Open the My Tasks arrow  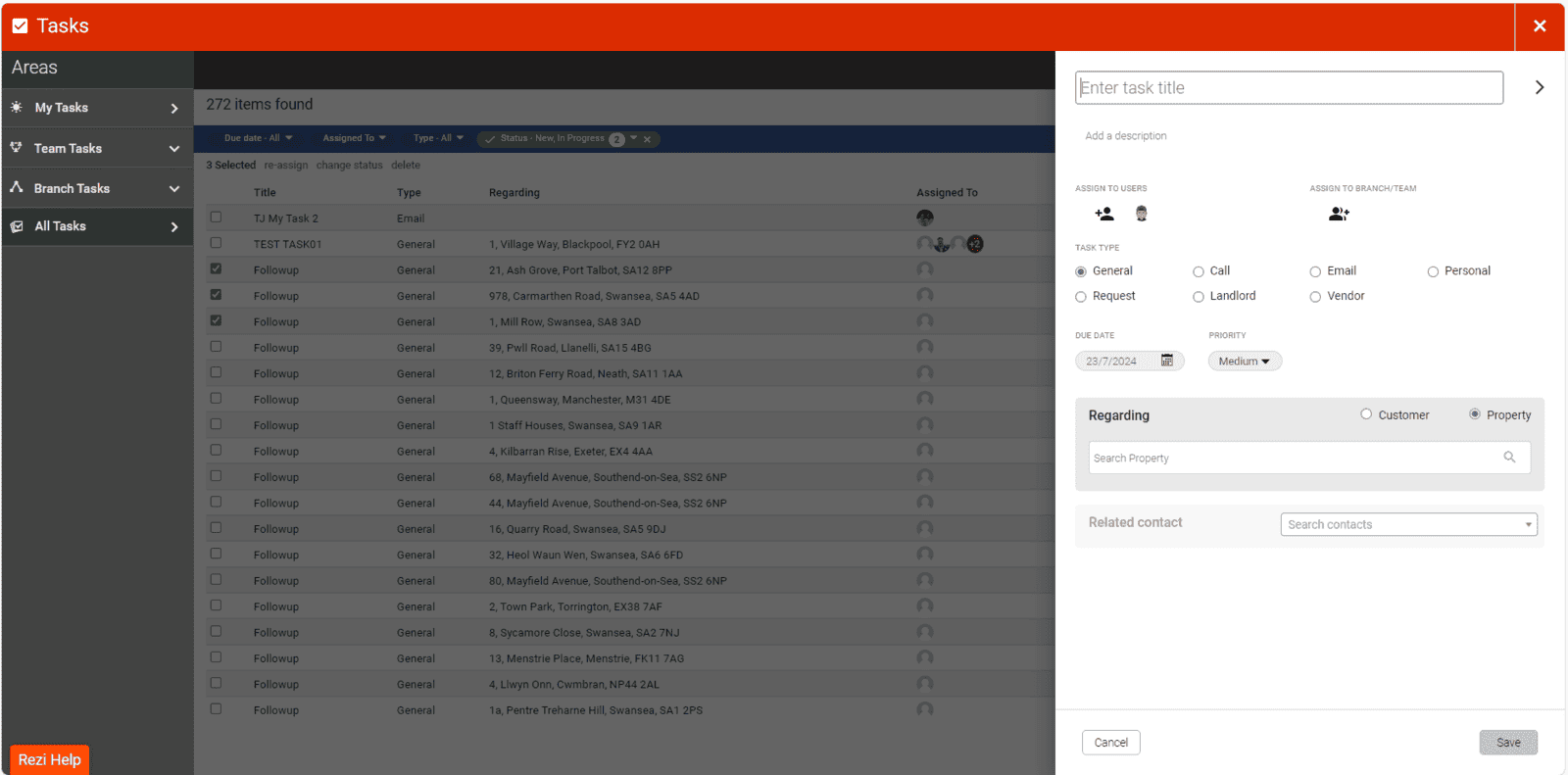click(174, 109)
